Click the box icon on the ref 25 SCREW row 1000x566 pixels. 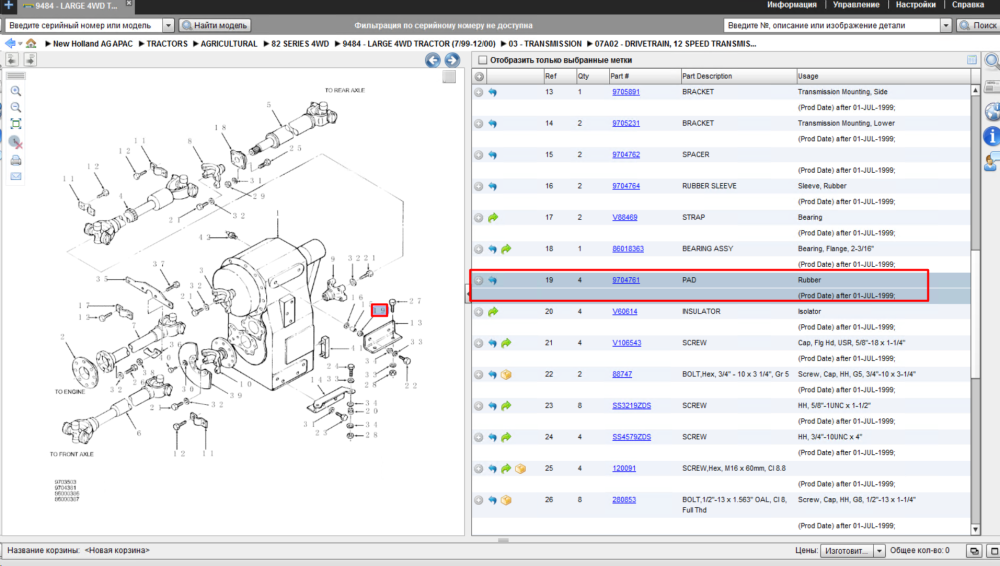coord(520,468)
